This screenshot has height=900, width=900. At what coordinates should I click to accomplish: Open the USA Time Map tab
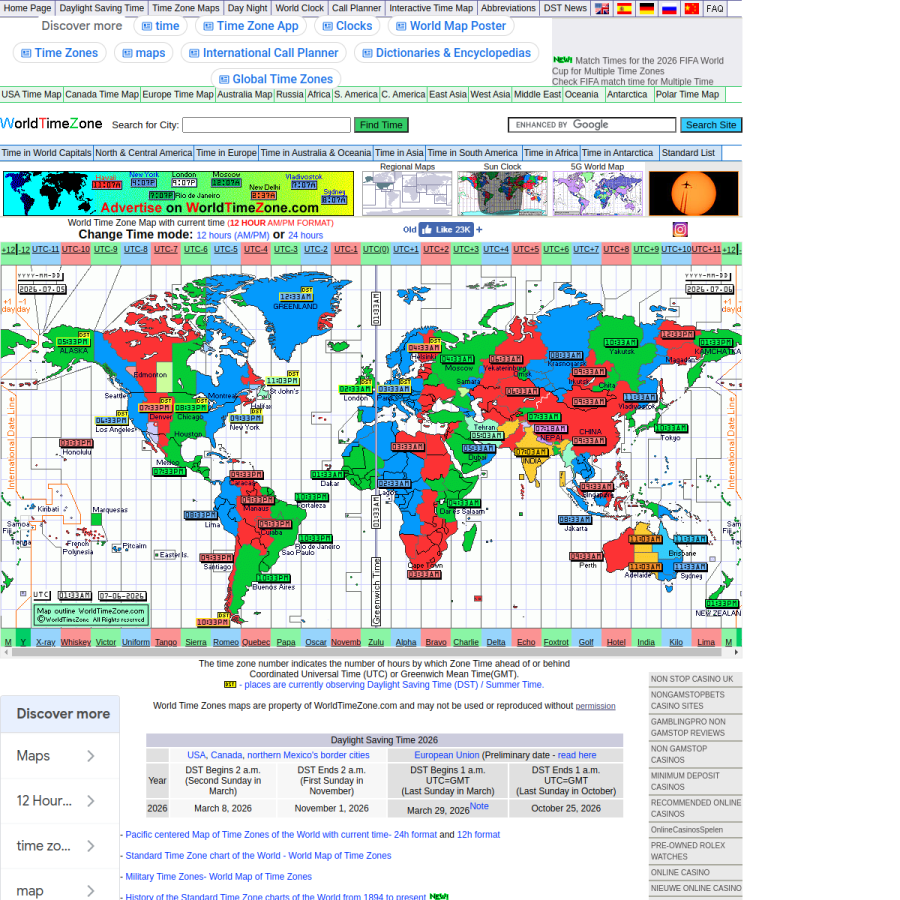(32, 94)
